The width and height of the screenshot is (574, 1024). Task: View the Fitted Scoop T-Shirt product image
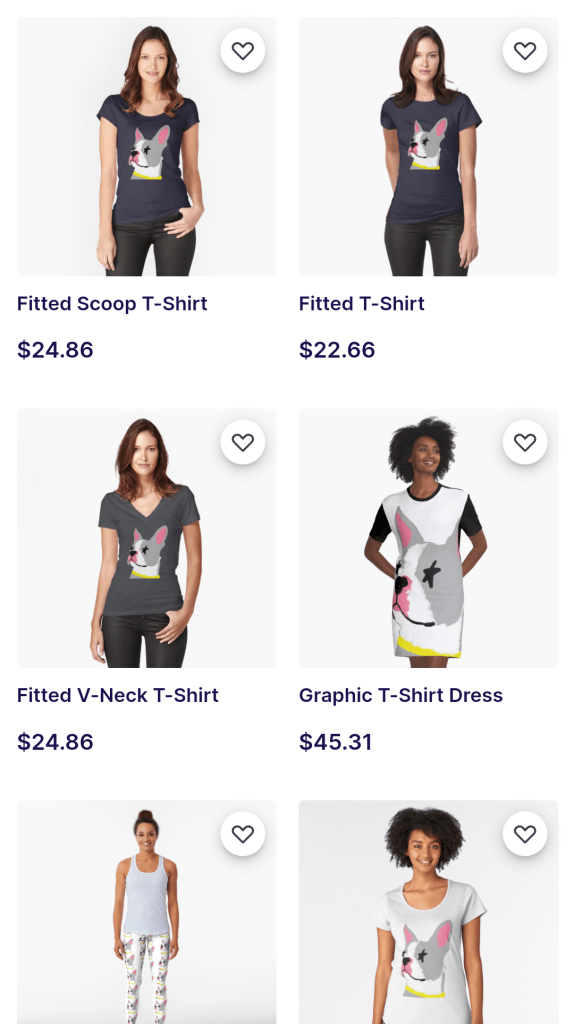(x=147, y=146)
